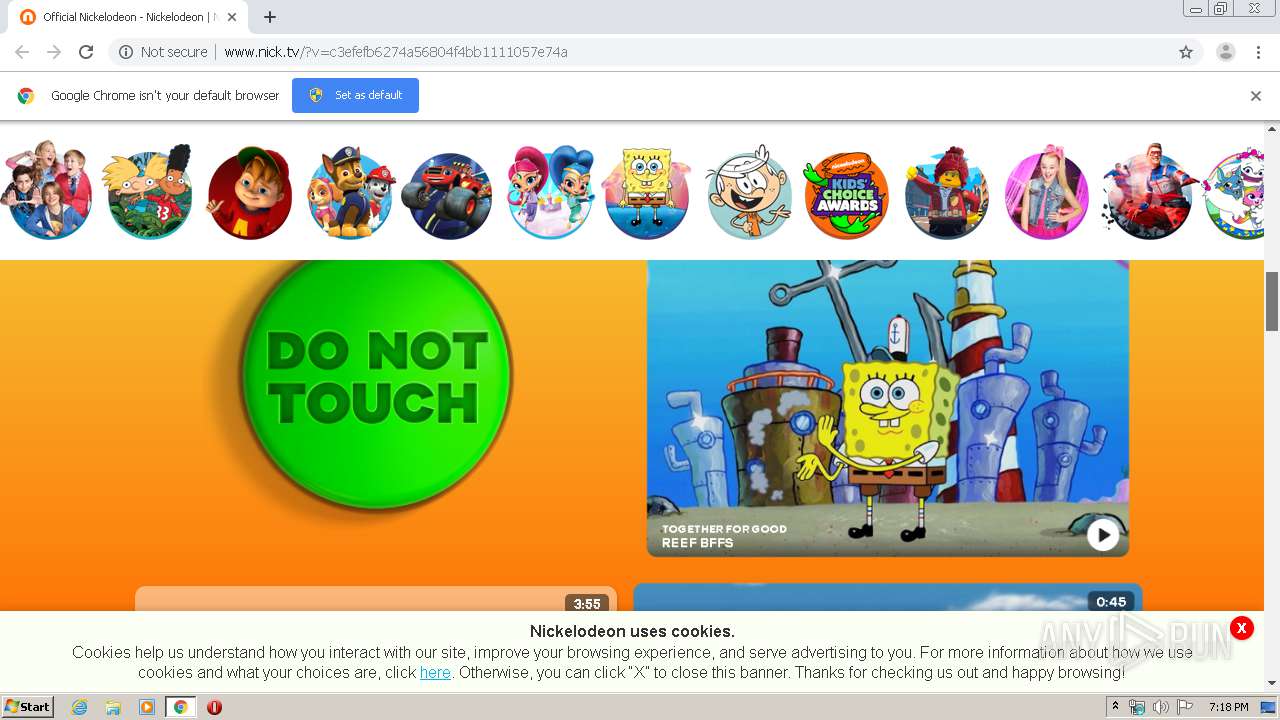The image size is (1280, 720).
Task: Open The Loud House icon
Action: 749,193
